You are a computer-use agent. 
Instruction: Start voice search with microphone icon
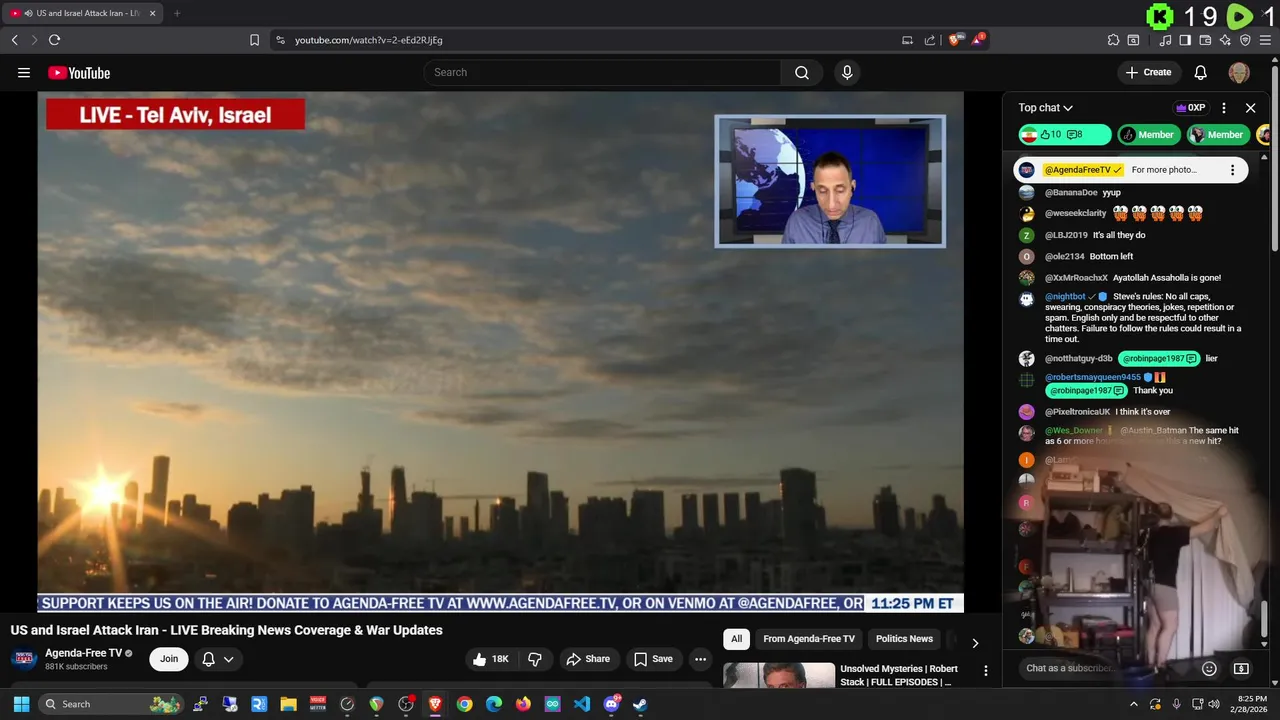click(x=847, y=73)
